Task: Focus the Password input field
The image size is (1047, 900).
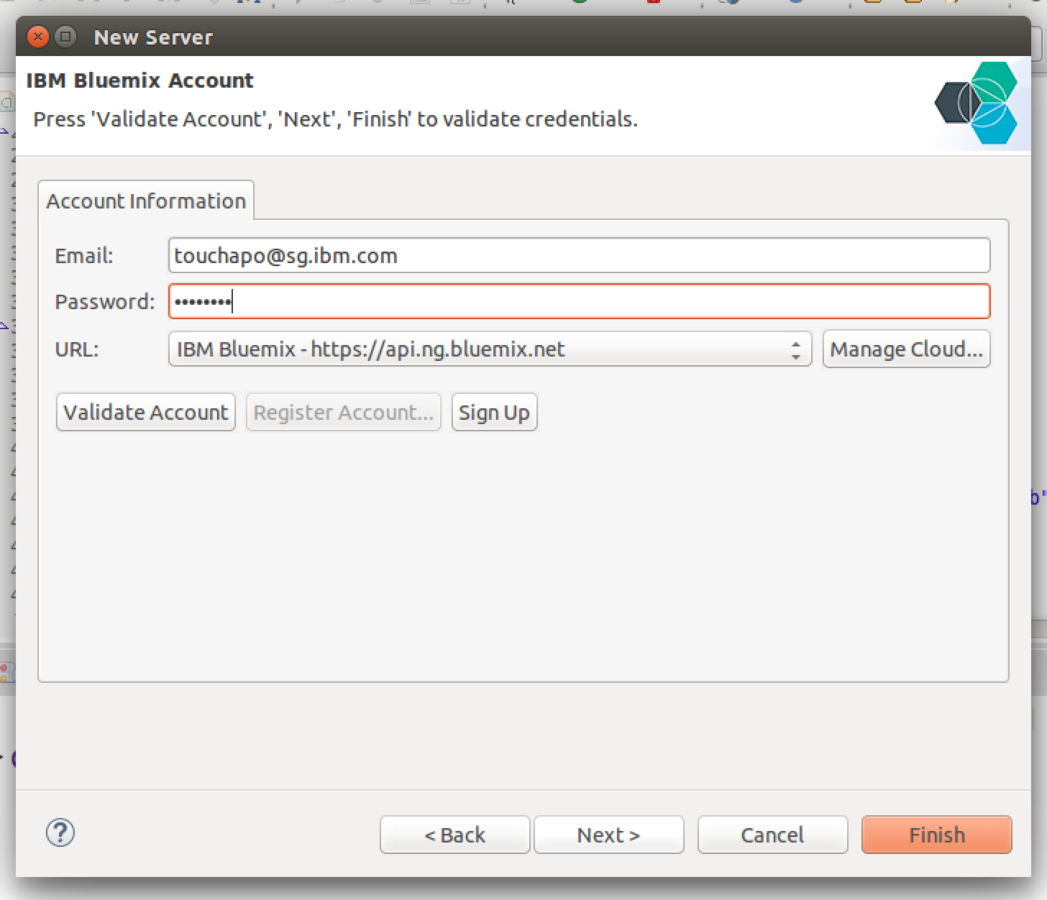Action: click(x=579, y=301)
